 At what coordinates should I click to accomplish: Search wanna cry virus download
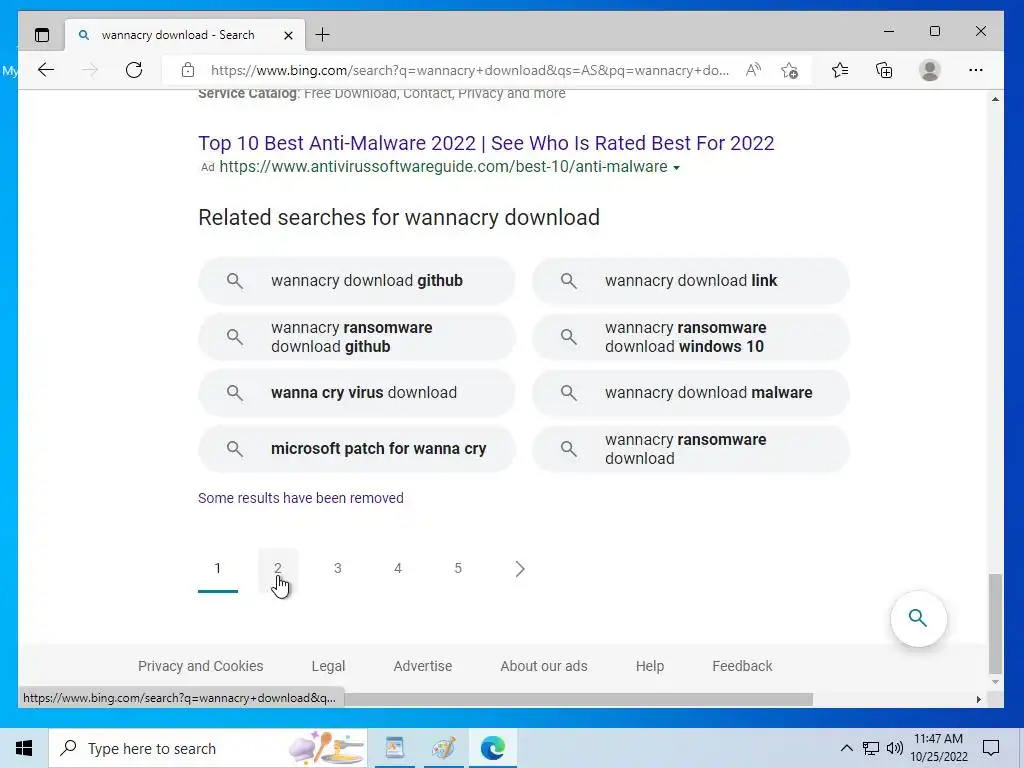pyautogui.click(x=357, y=393)
